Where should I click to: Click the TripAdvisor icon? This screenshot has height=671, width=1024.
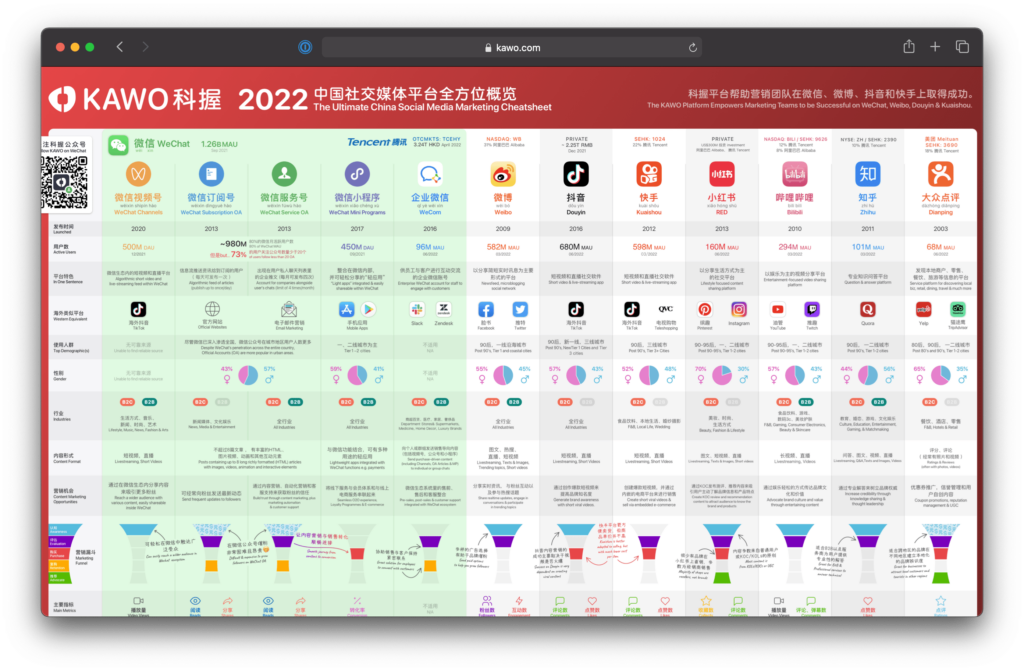[957, 310]
